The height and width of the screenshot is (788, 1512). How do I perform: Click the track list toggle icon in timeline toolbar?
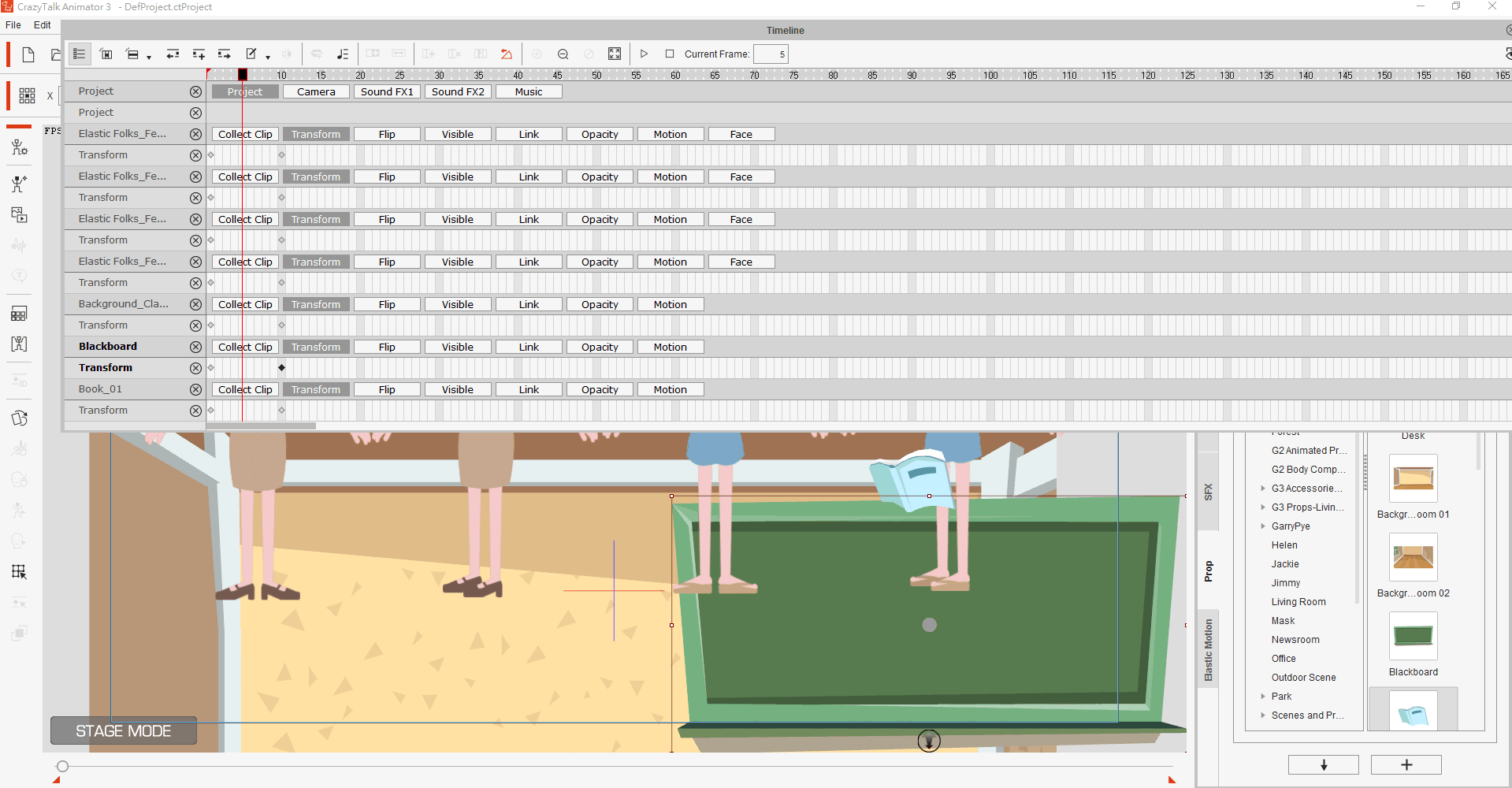point(80,54)
